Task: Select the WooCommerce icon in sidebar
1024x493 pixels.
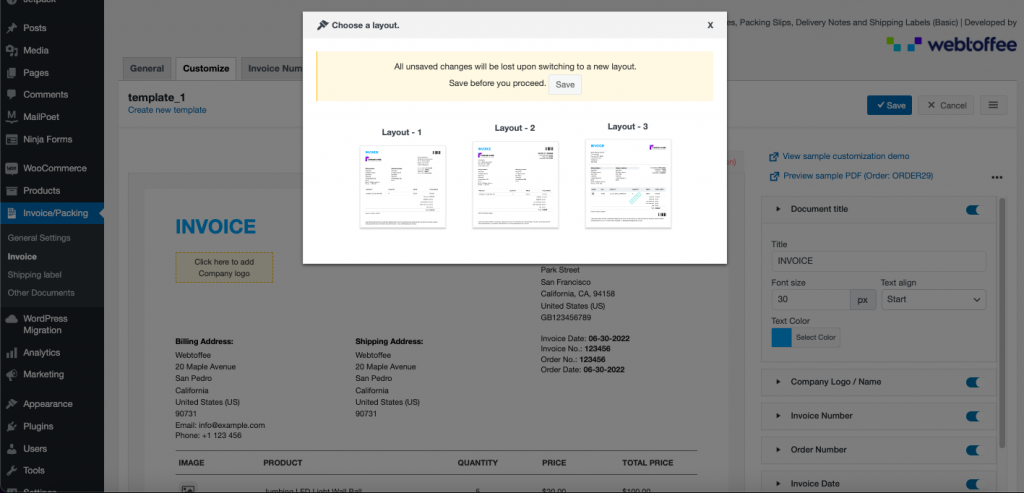Action: coord(11,168)
